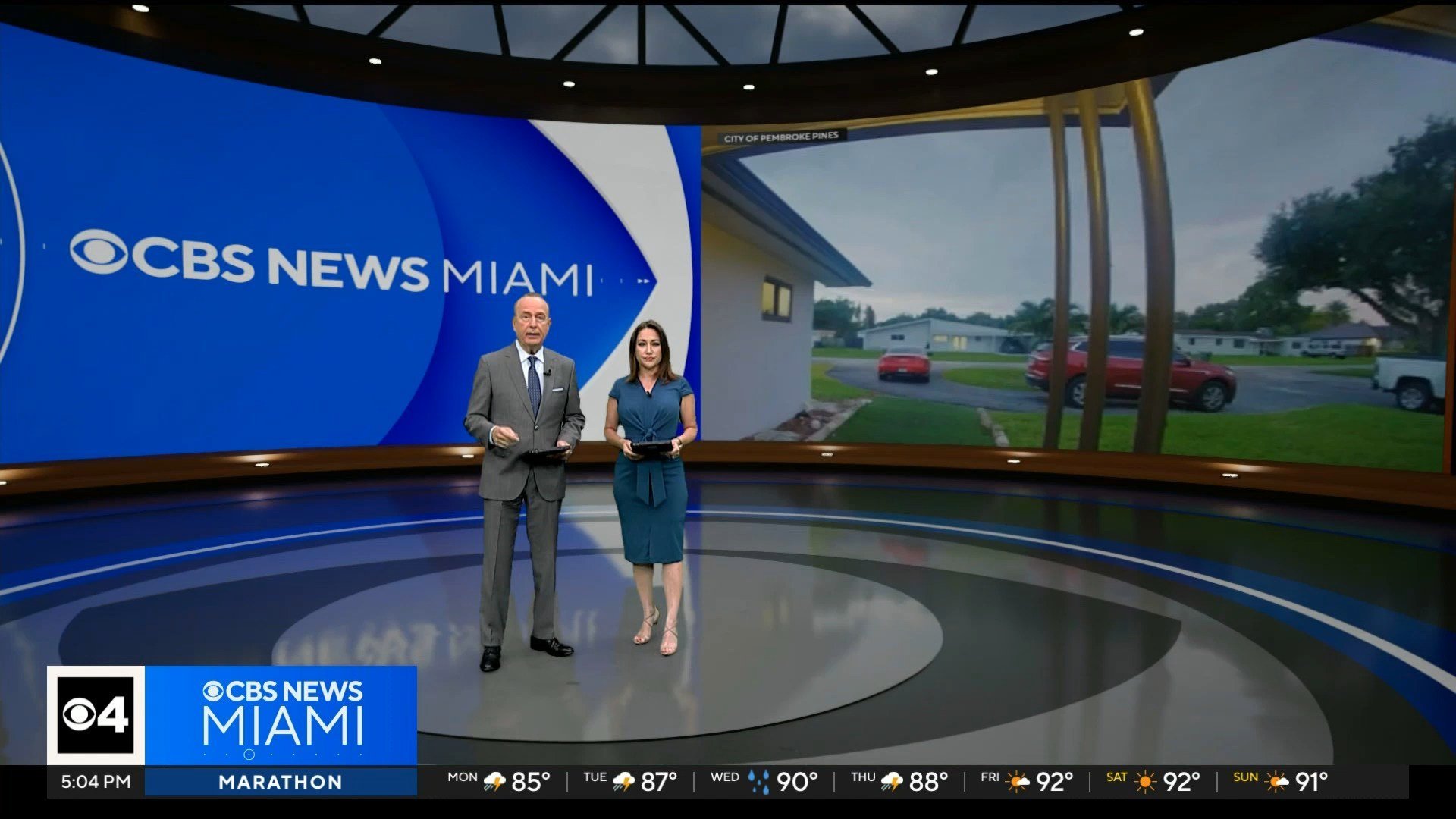The image size is (1456, 819).
Task: Click the CBS eye logo on the video wall
Action: click(x=99, y=252)
